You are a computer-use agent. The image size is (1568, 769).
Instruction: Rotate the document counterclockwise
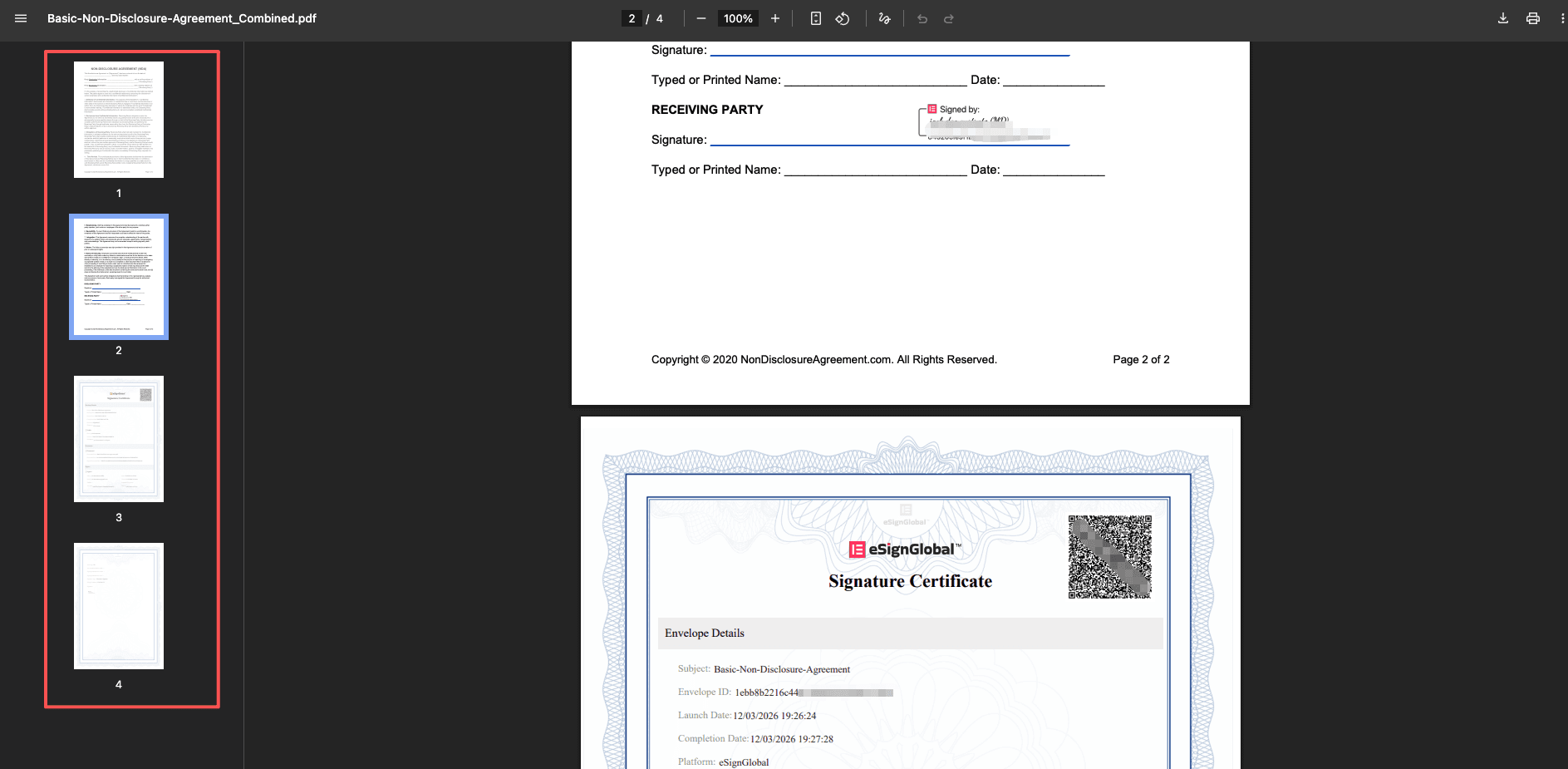coord(843,18)
